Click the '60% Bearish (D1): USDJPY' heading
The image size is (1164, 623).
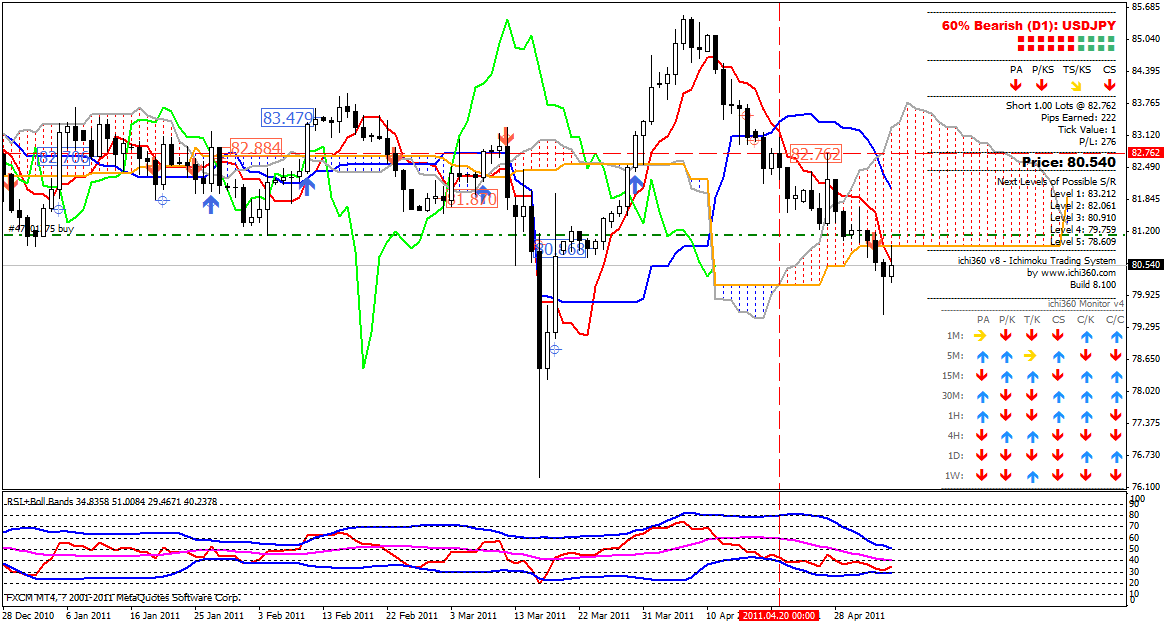pos(1028,25)
